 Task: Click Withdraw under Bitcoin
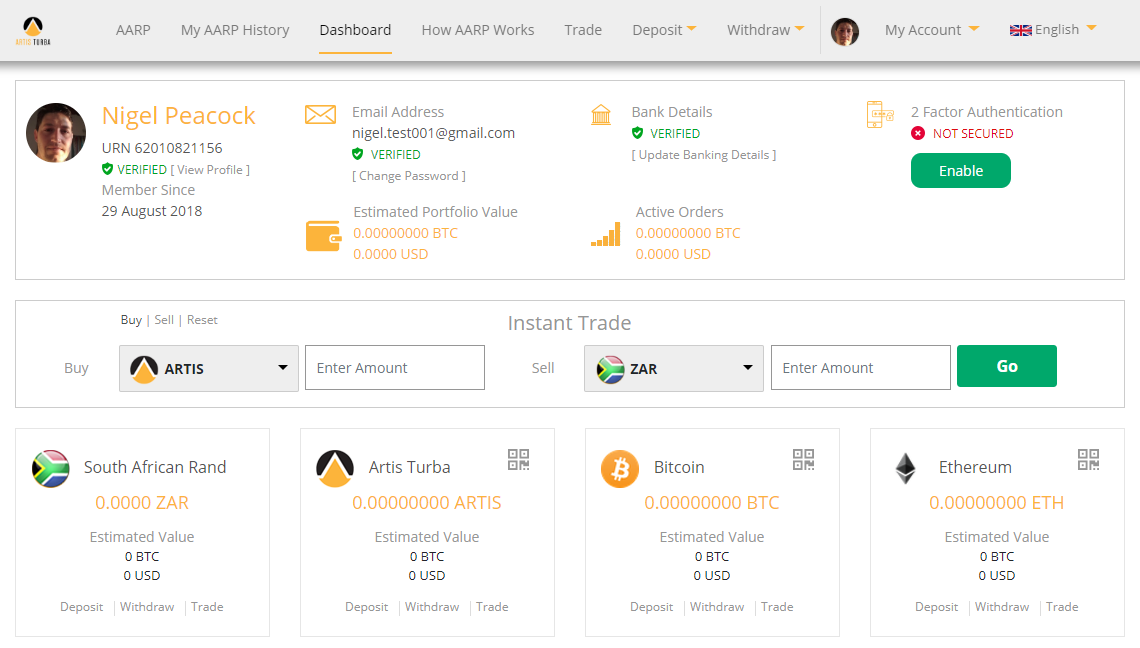click(717, 607)
